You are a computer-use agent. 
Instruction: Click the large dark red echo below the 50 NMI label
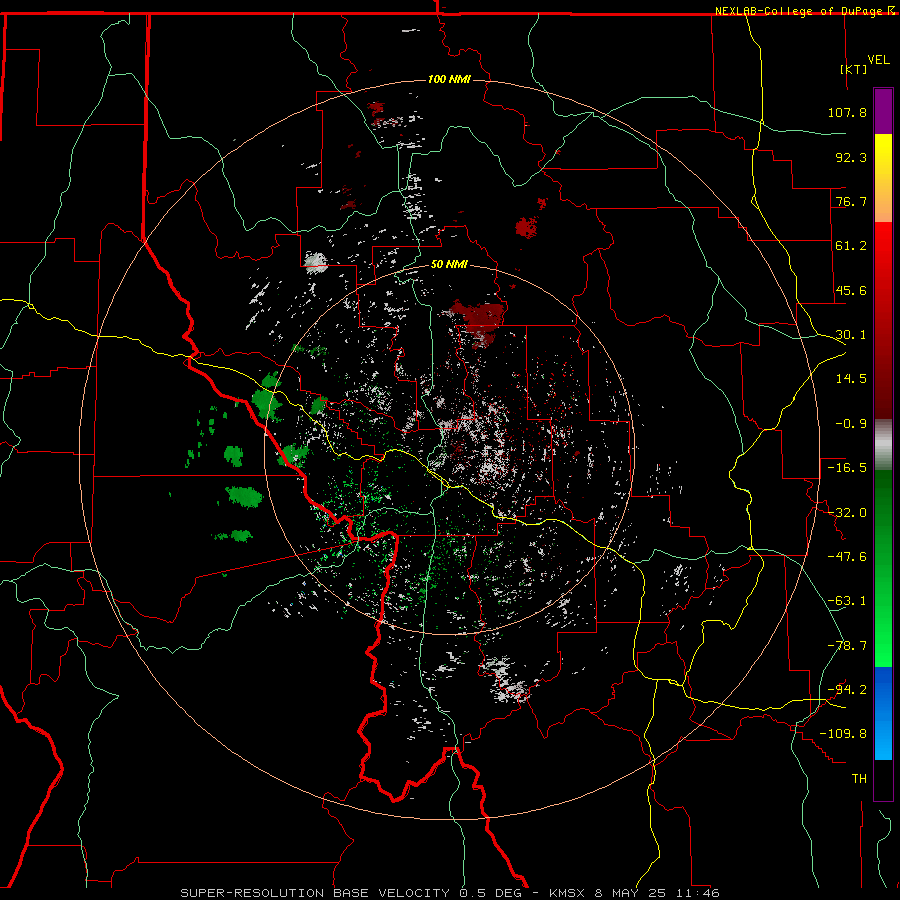[x=478, y=319]
